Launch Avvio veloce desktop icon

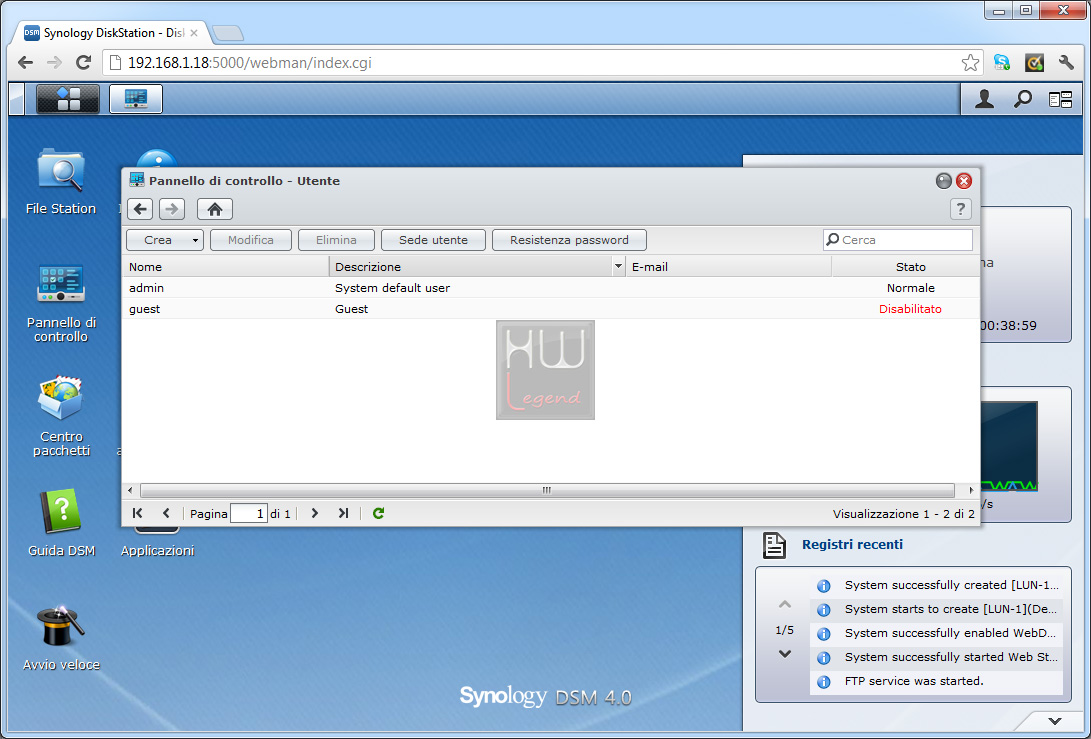pyautogui.click(x=61, y=637)
